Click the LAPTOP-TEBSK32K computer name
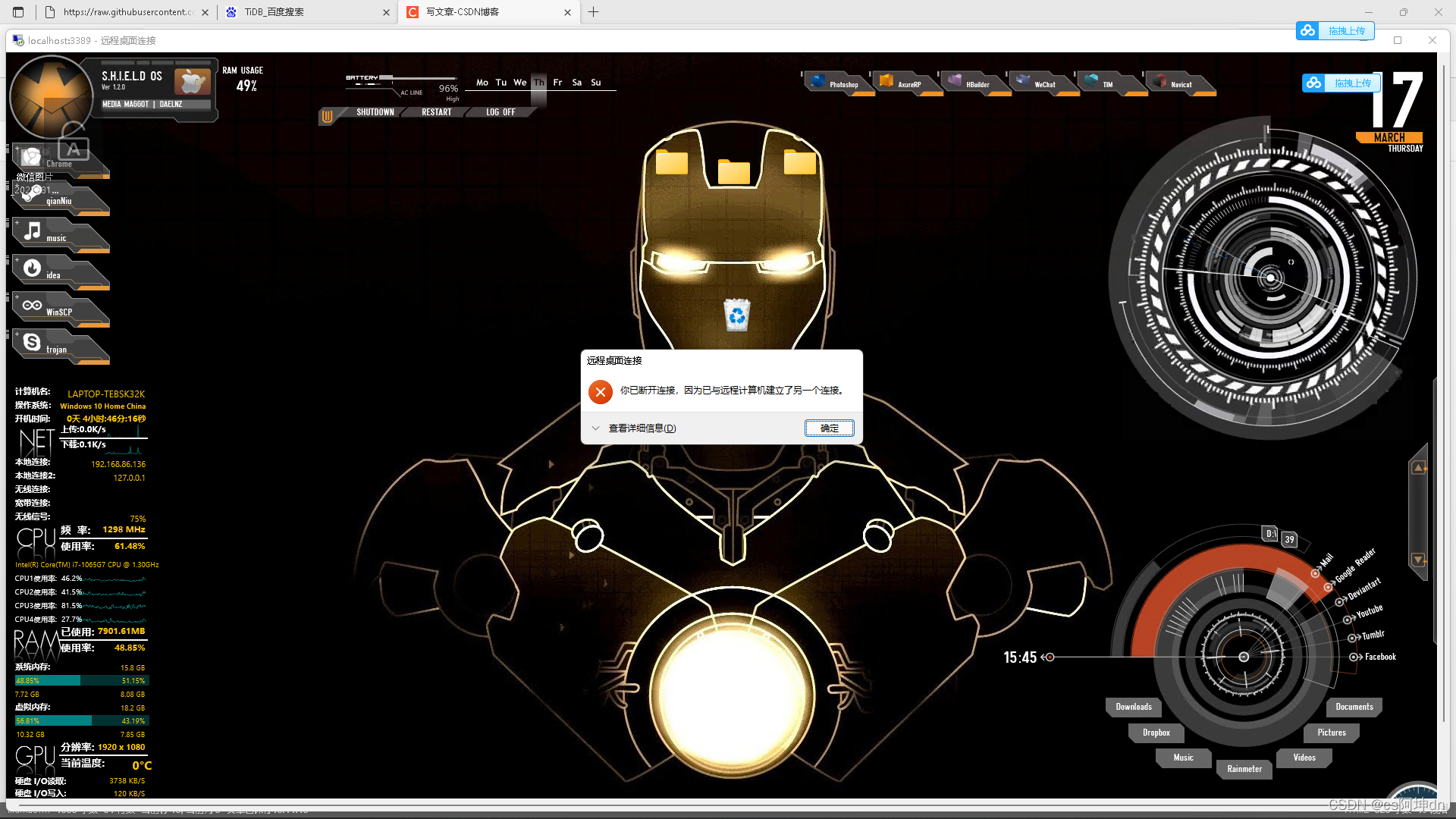Screen dimensions: 1456x819 coord(106,394)
